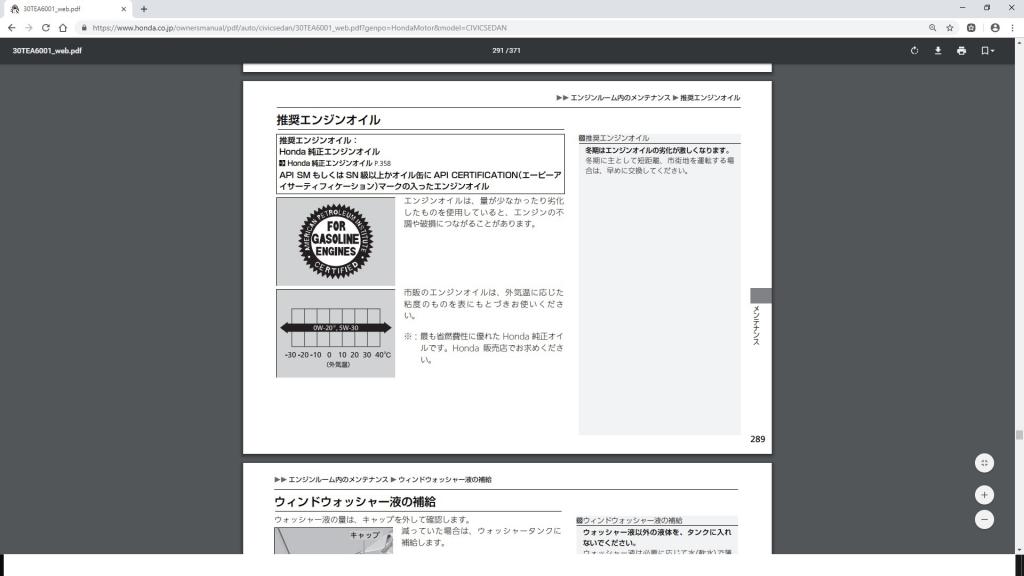Open the Chrome profile menu
This screenshot has width=1024, height=576.
coord(995,28)
